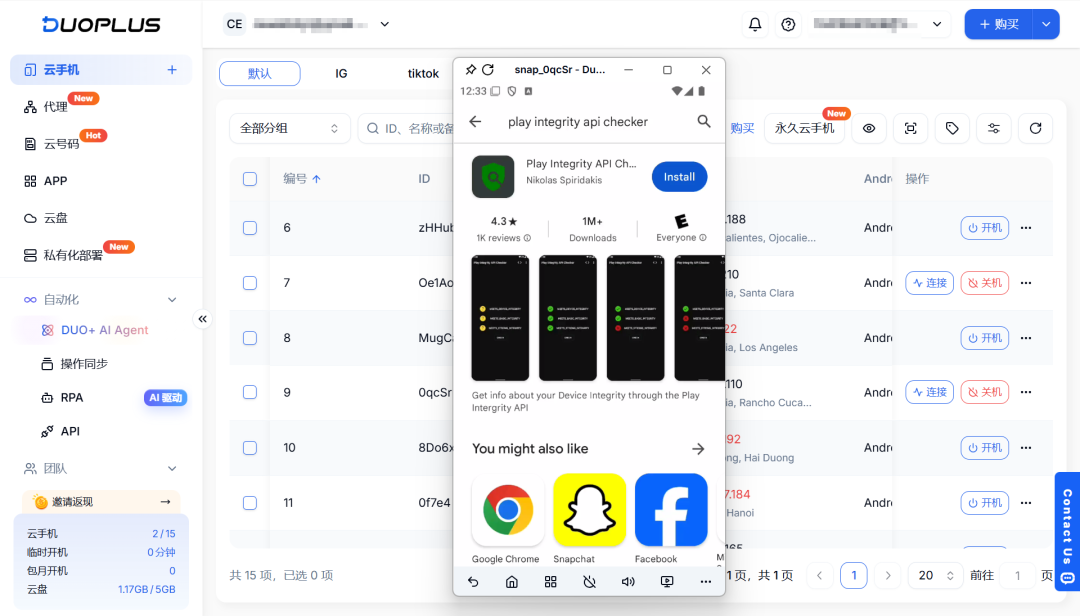Click the phone back navigation icon
Image resolution: width=1080 pixels, height=616 pixels.
click(x=473, y=582)
